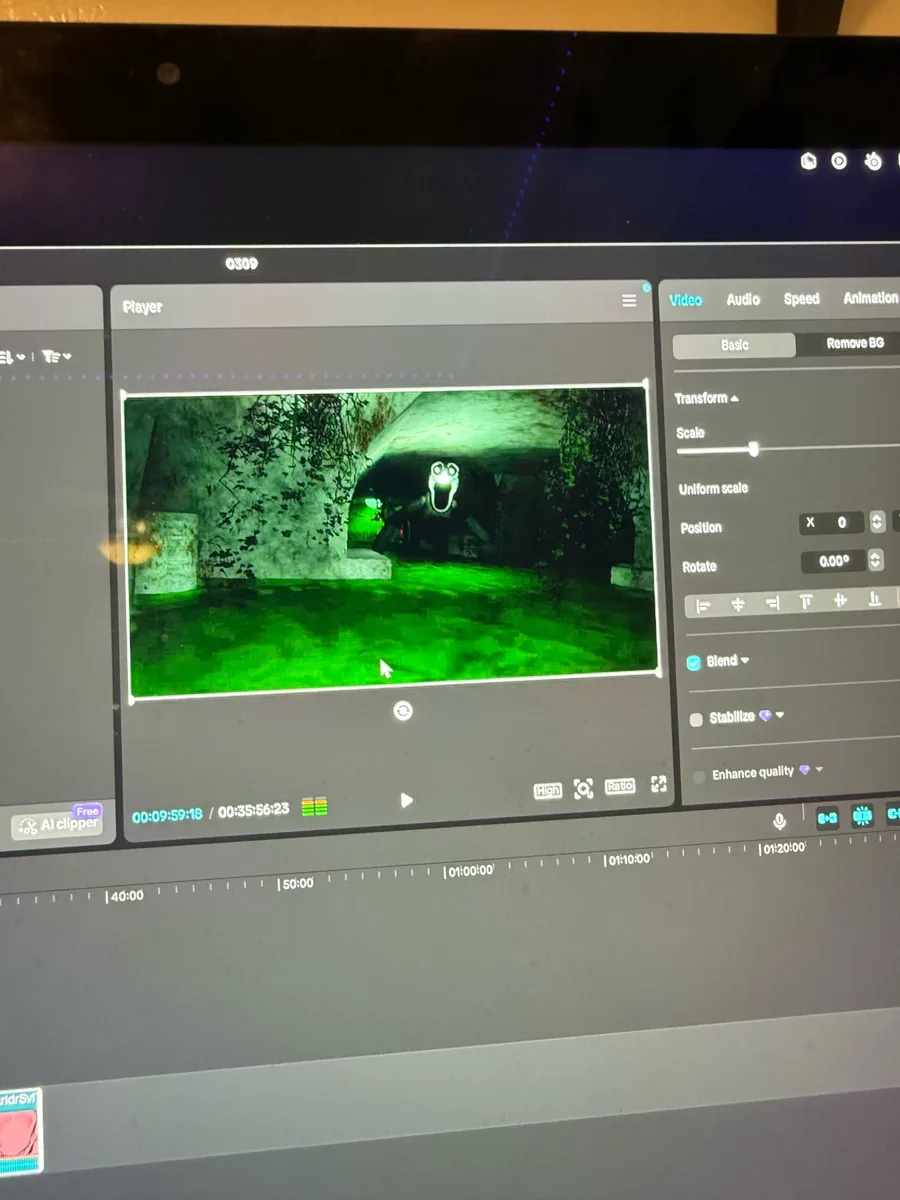Align clip vertical center
900x1200 pixels.
pos(840,600)
